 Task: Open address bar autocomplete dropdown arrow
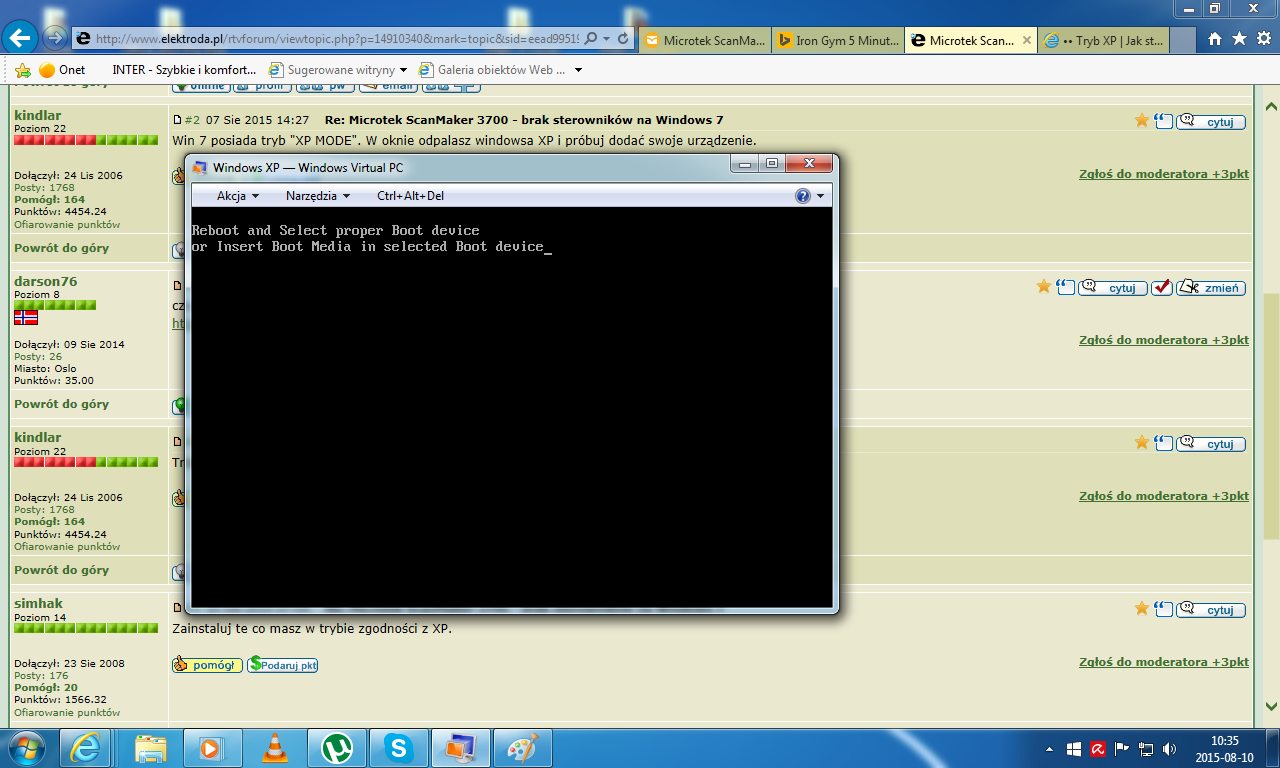[607, 39]
